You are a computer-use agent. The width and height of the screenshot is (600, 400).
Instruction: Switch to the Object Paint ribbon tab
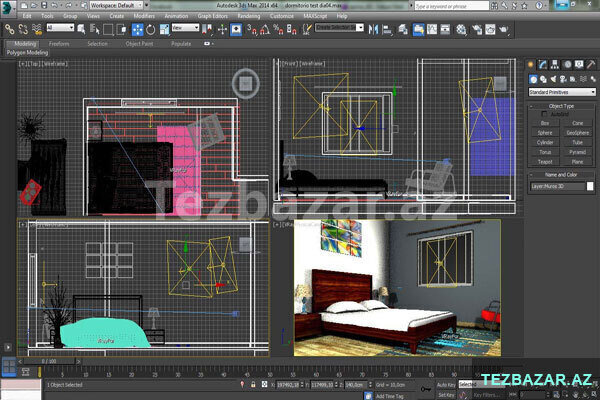139,44
